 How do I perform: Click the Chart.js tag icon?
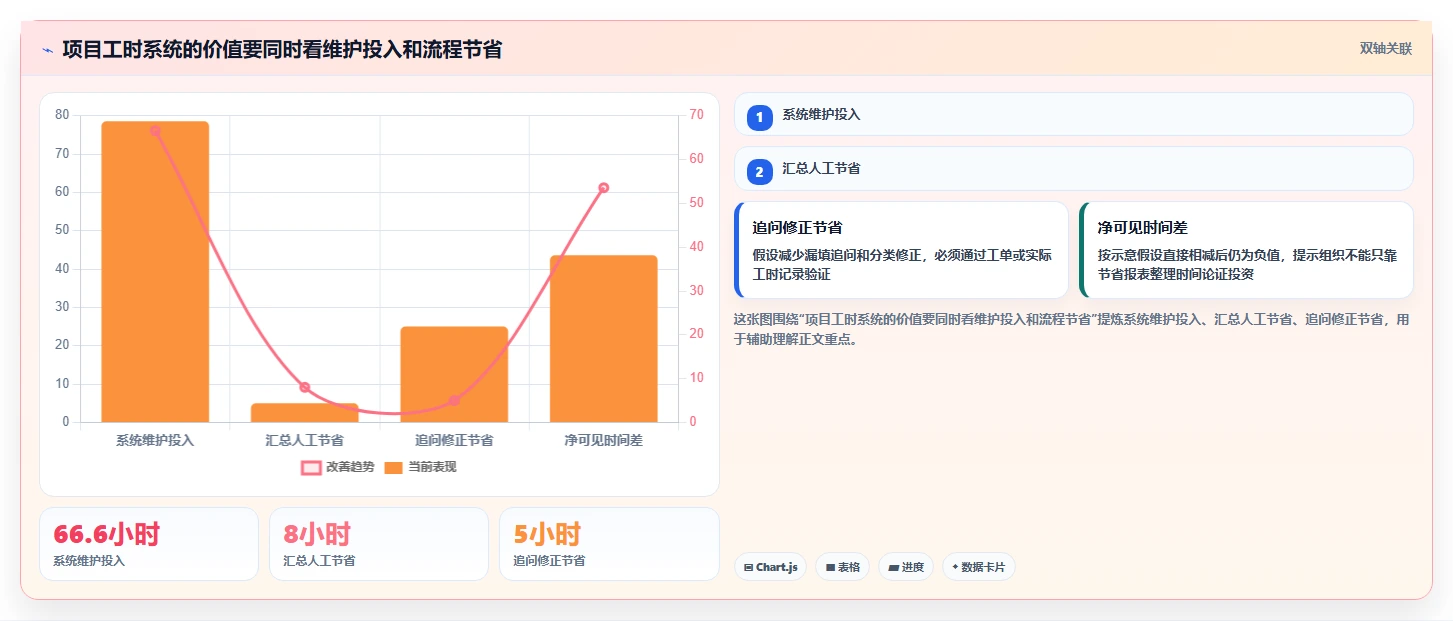749,567
